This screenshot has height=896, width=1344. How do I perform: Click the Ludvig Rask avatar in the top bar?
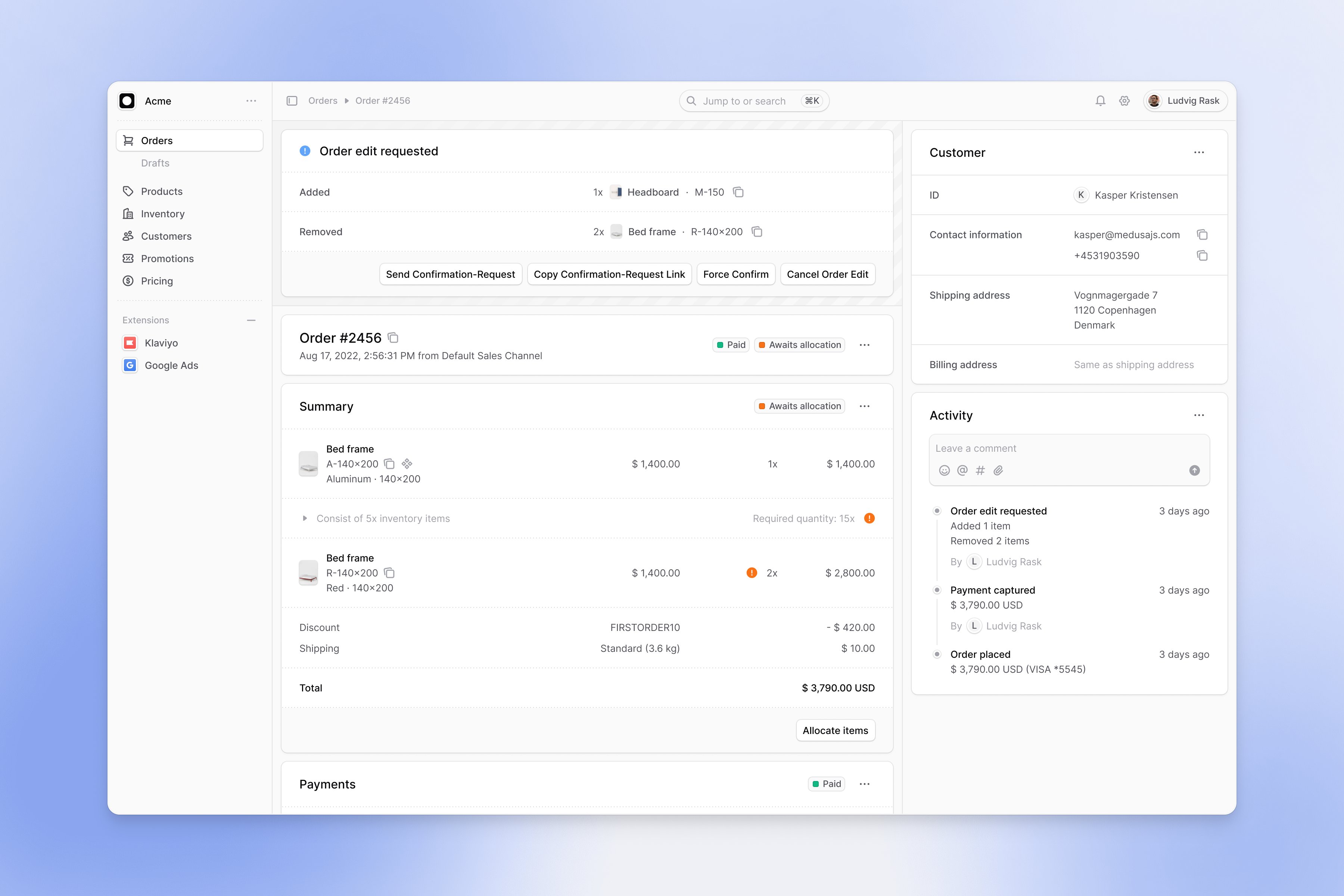click(1154, 101)
